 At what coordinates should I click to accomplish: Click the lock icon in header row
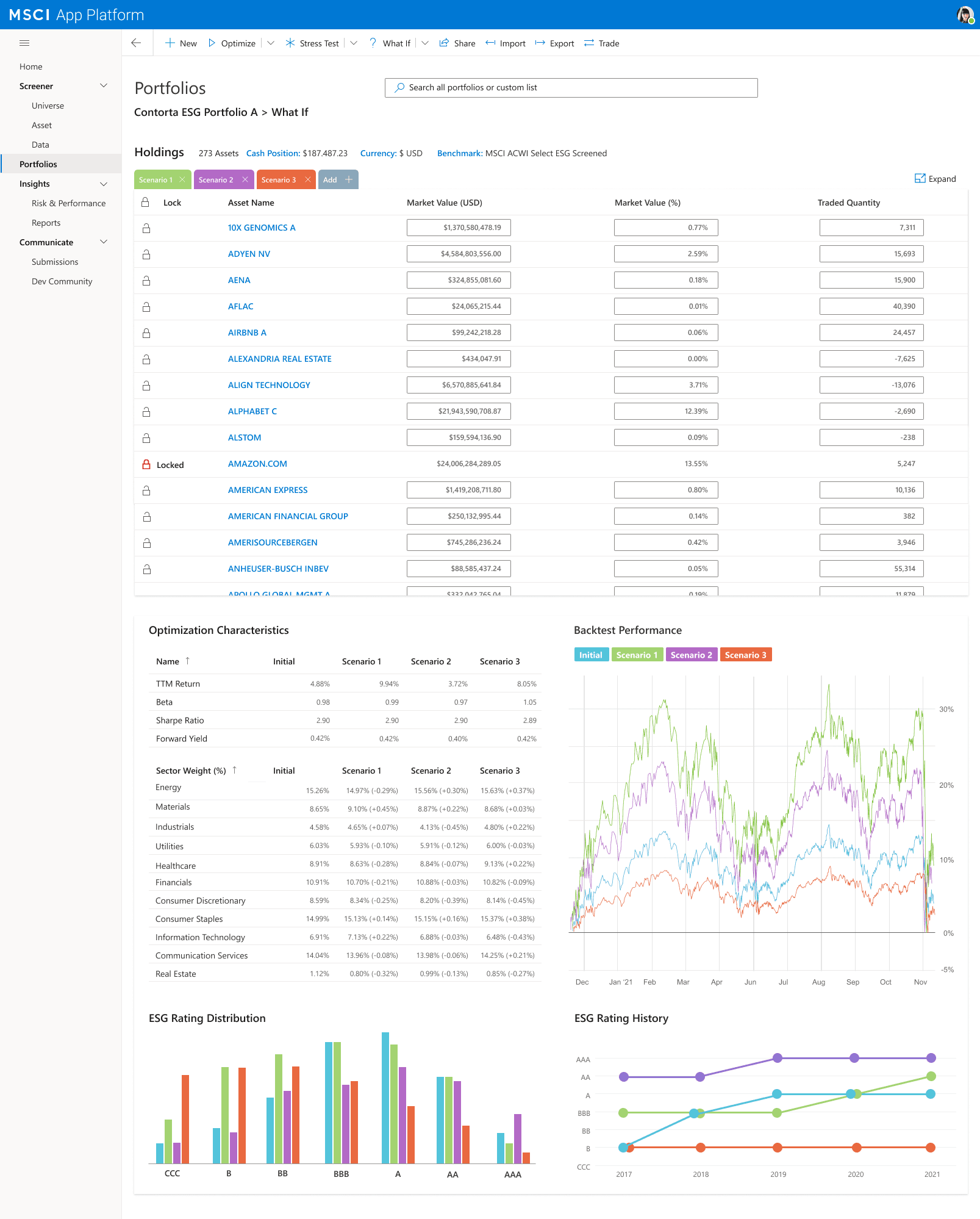(145, 202)
